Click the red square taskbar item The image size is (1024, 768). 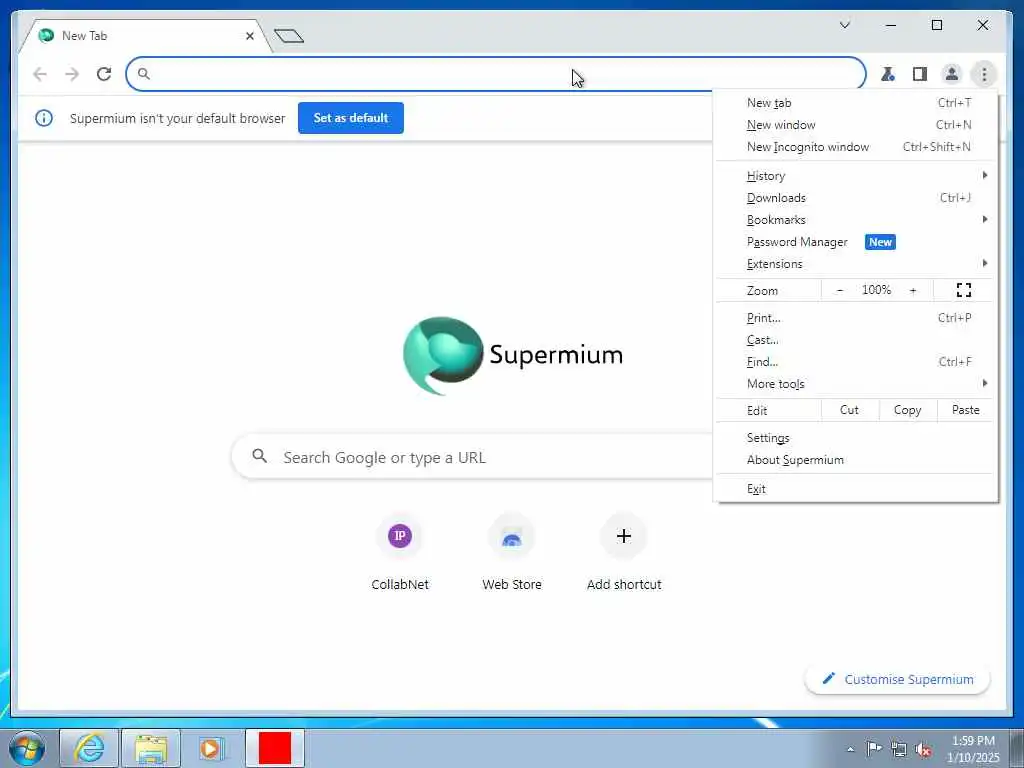coord(275,748)
